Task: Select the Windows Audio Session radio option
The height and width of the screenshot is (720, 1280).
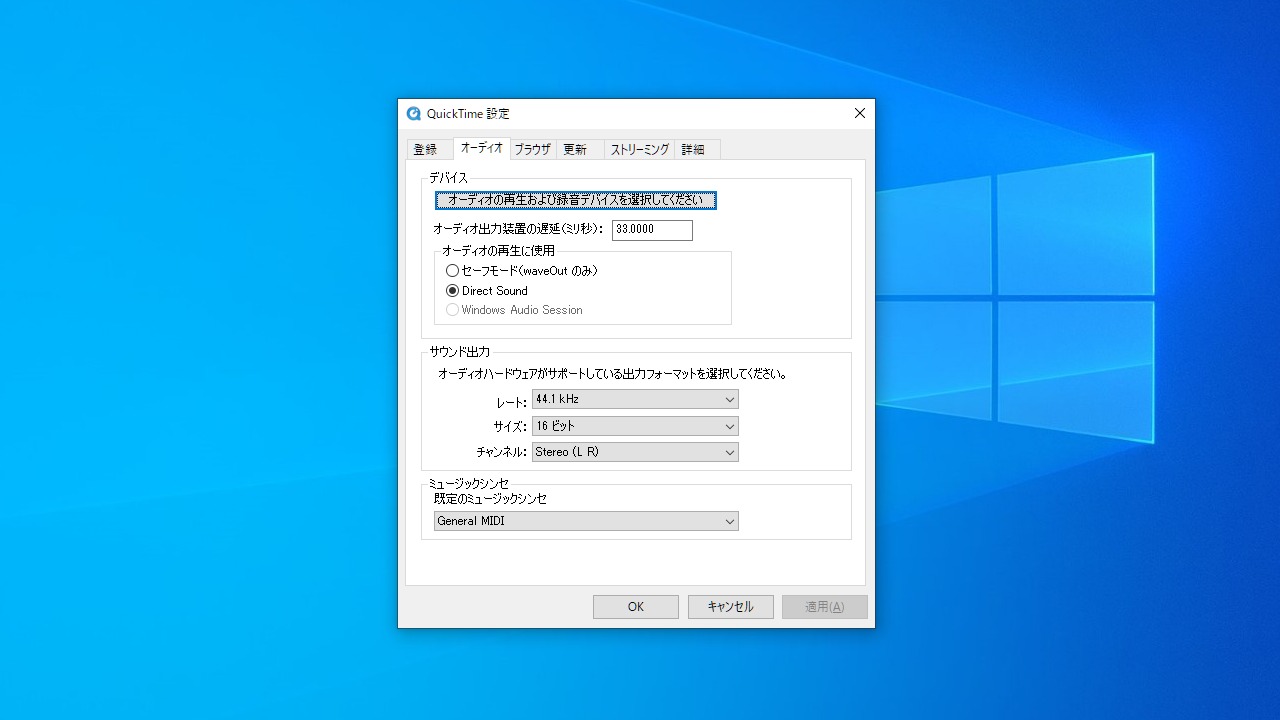Action: 514,310
